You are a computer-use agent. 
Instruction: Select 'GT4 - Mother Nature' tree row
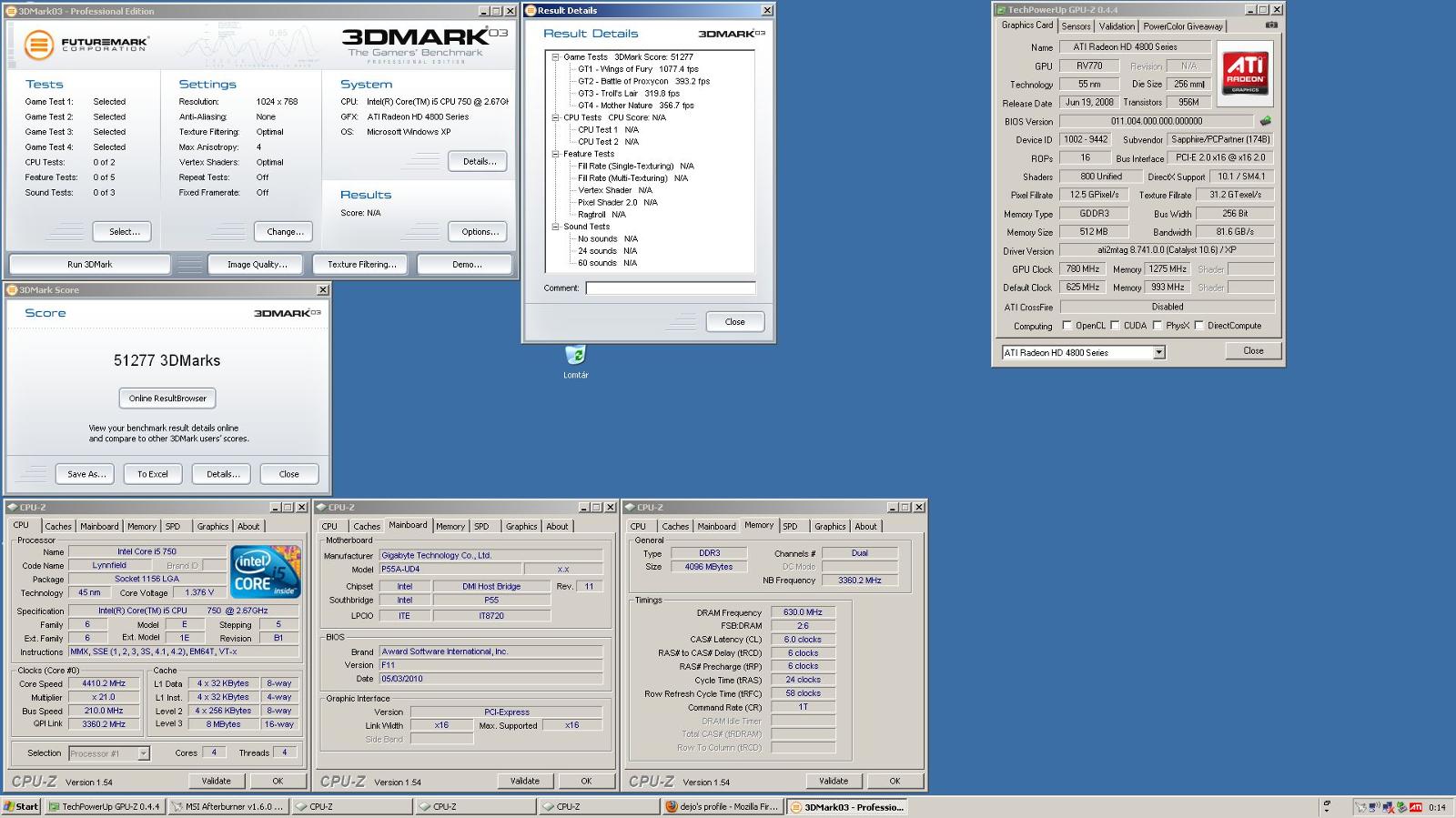(x=635, y=106)
